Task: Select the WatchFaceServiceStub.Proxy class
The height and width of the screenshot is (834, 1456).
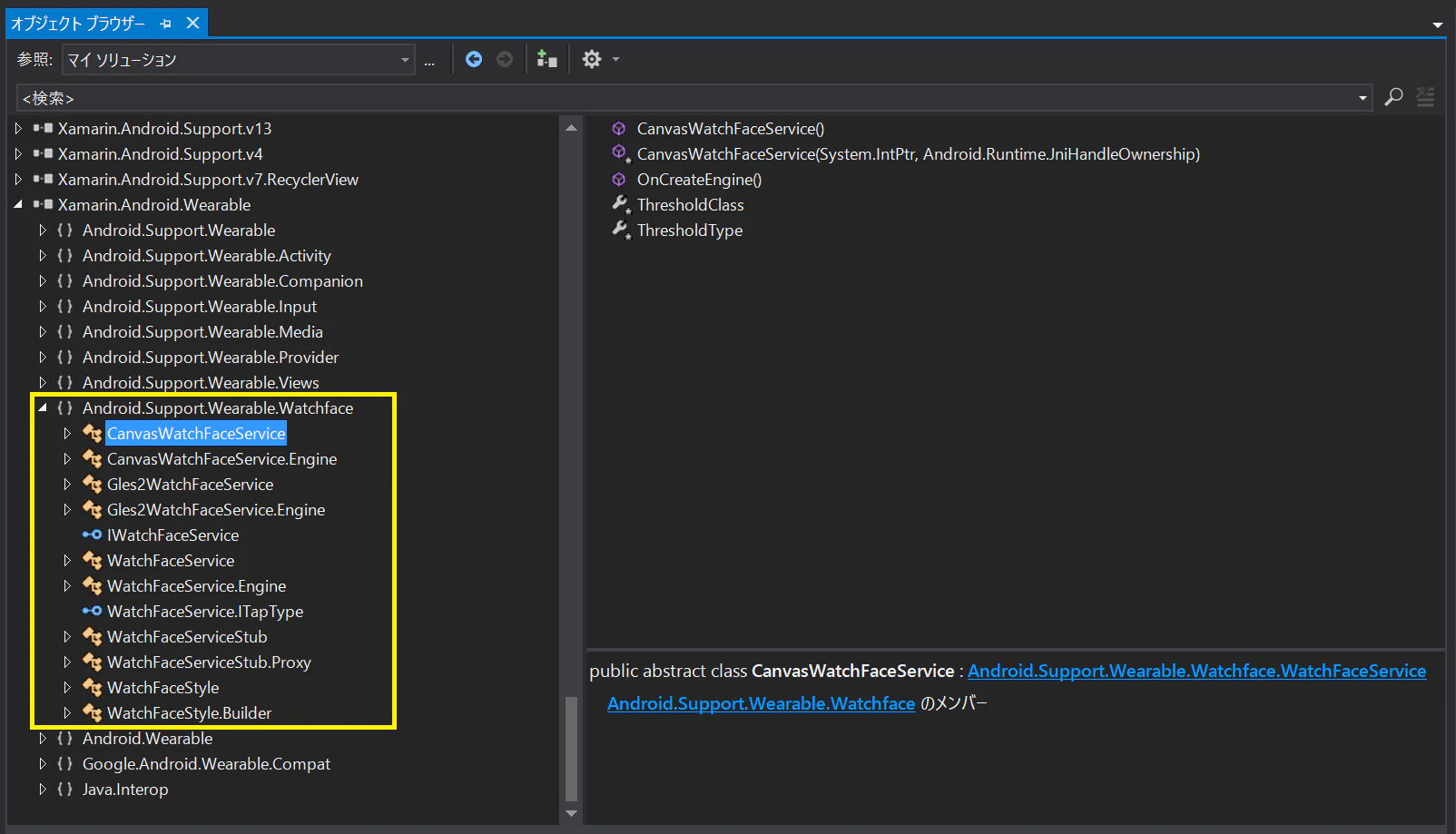Action: 209,662
